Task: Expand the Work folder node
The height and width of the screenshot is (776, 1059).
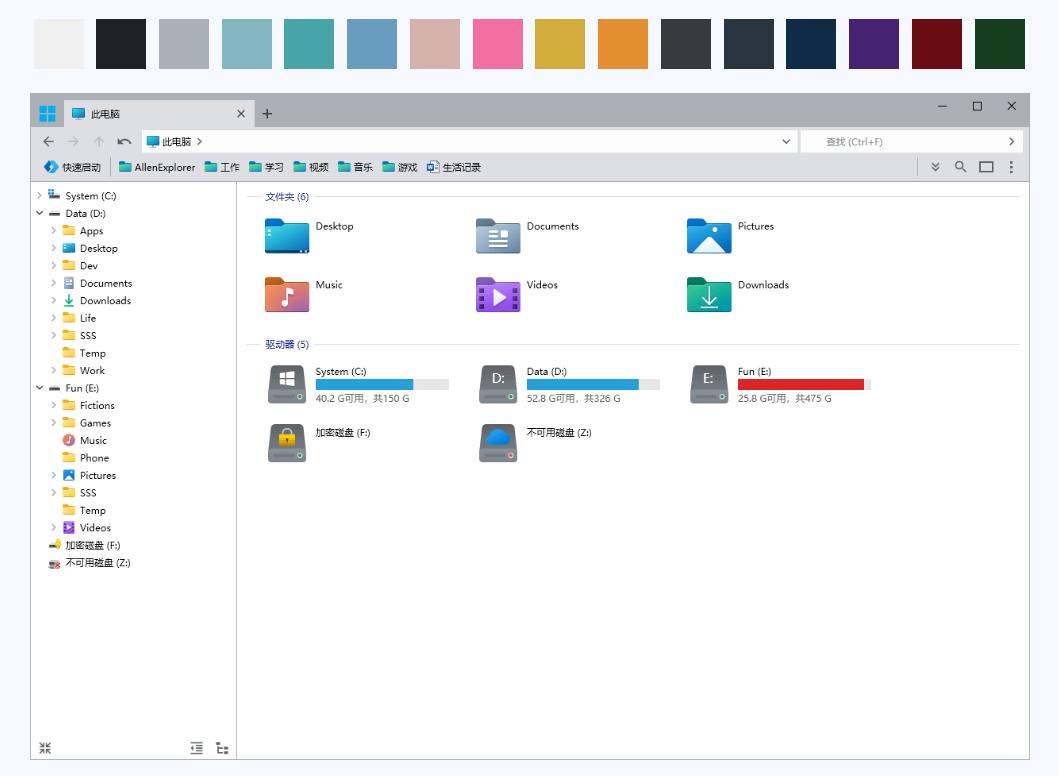Action: [x=53, y=370]
